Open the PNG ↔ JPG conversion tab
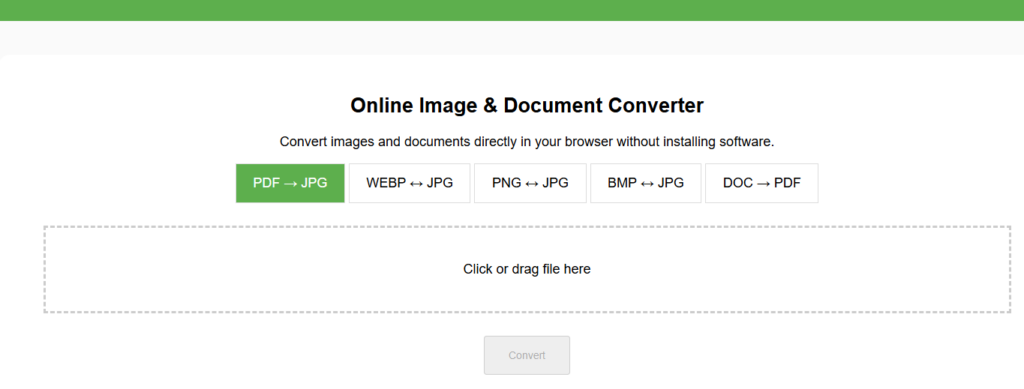1024x389 pixels. (x=530, y=183)
